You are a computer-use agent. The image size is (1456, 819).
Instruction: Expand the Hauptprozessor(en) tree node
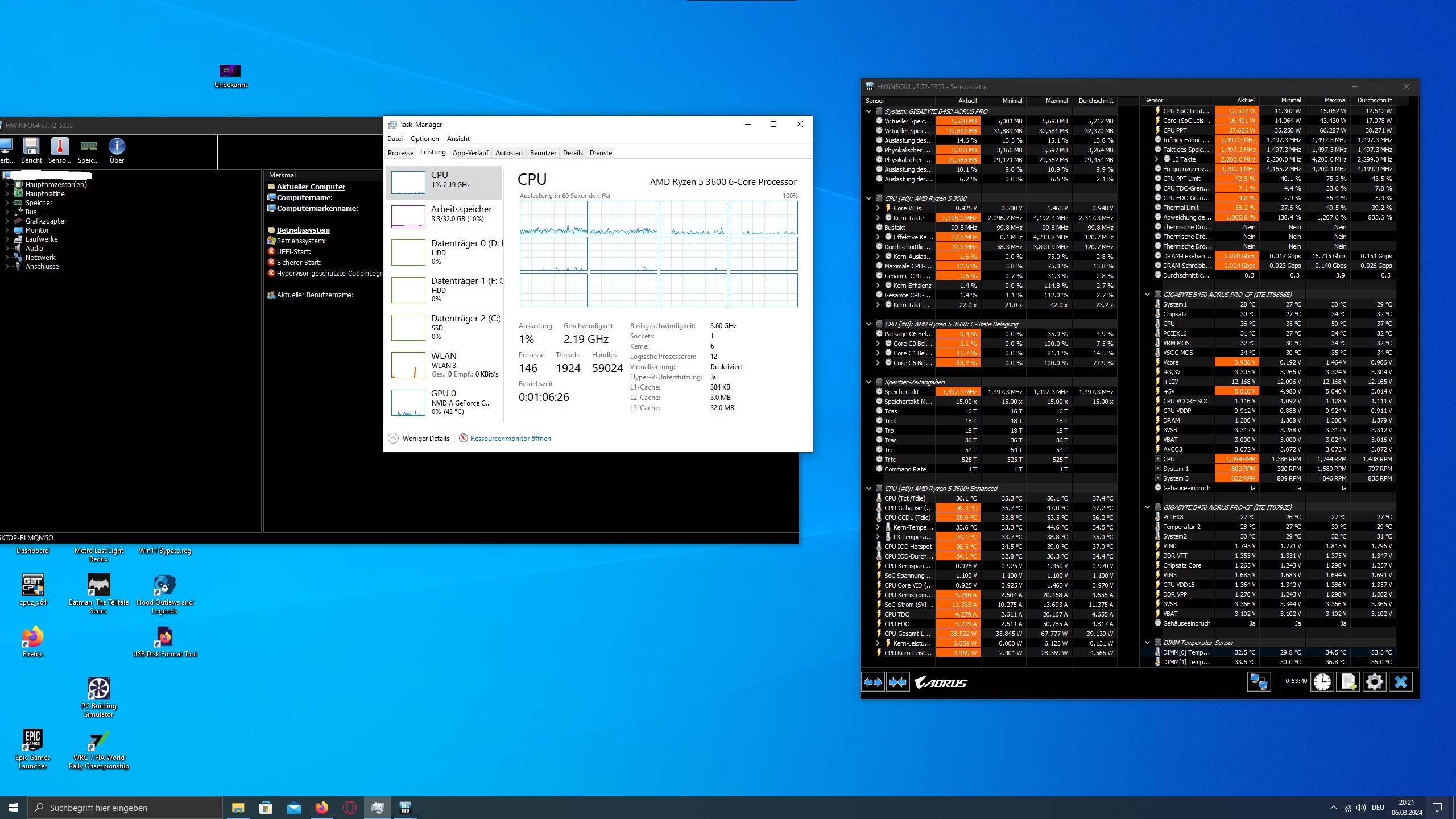point(7,185)
